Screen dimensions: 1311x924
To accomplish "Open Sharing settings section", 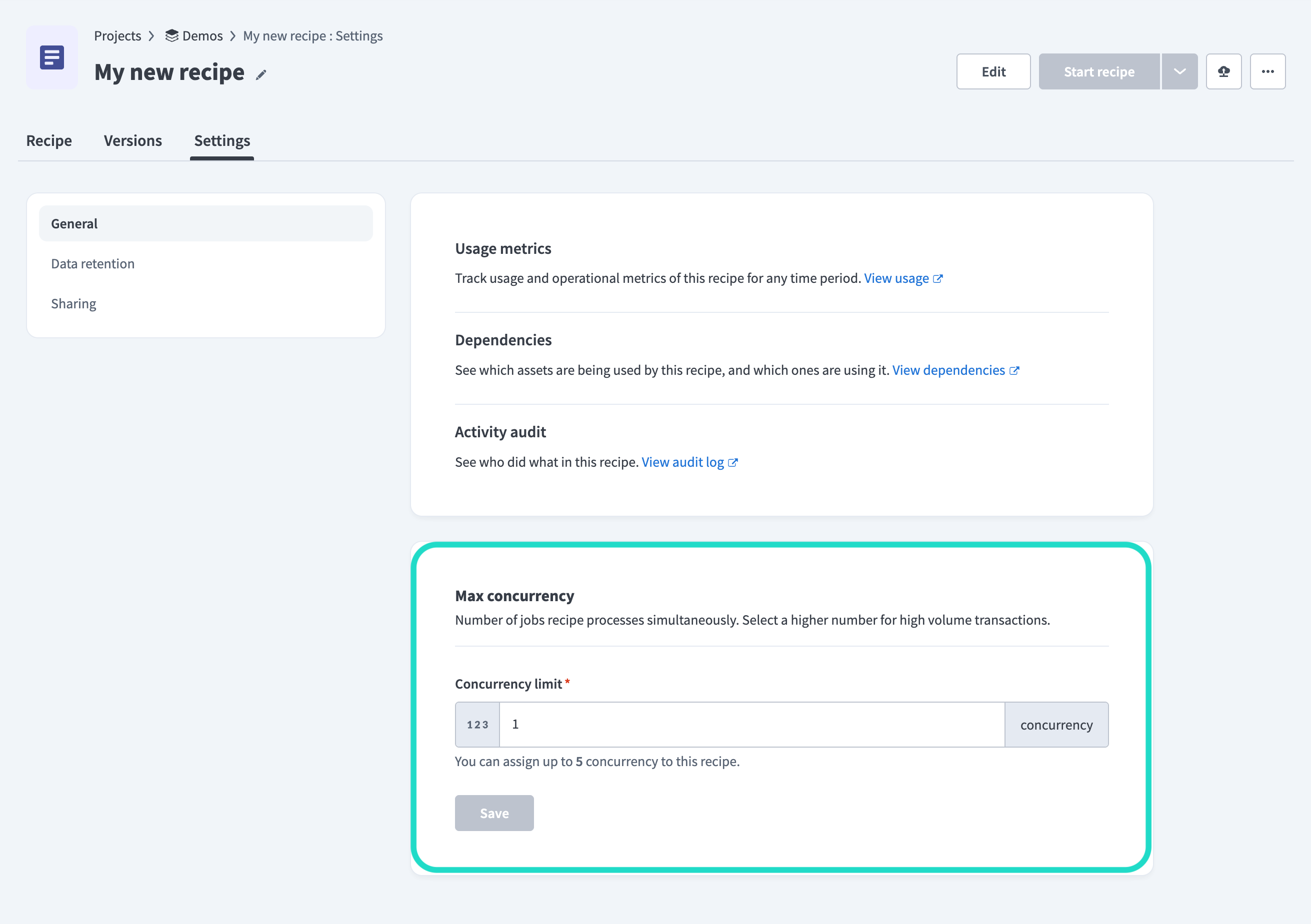I will pos(205,303).
